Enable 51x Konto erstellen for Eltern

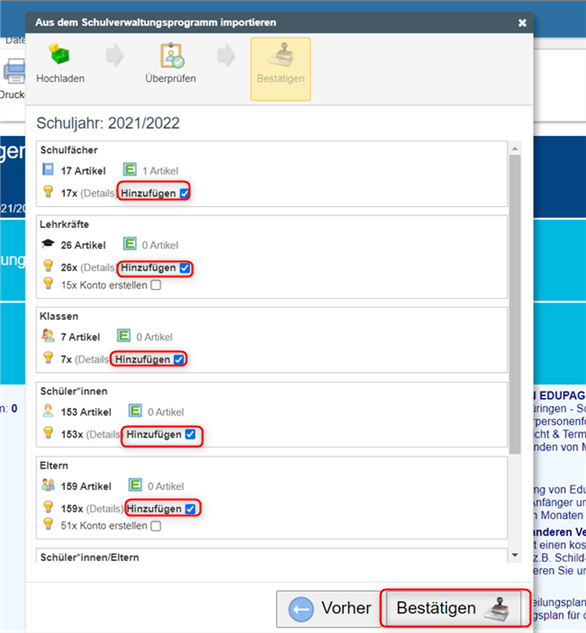point(156,526)
